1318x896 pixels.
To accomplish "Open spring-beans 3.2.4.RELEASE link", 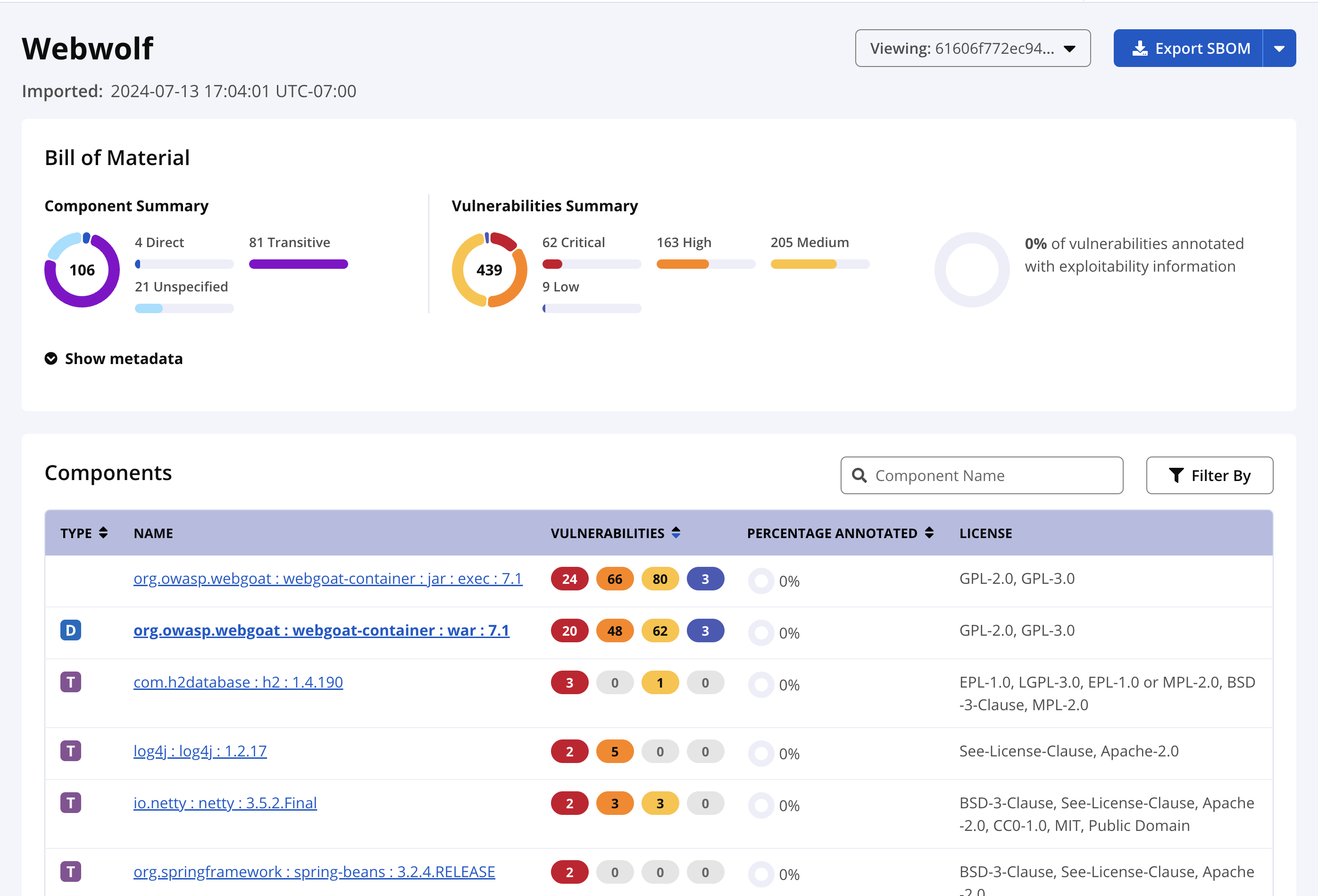I will [x=314, y=871].
